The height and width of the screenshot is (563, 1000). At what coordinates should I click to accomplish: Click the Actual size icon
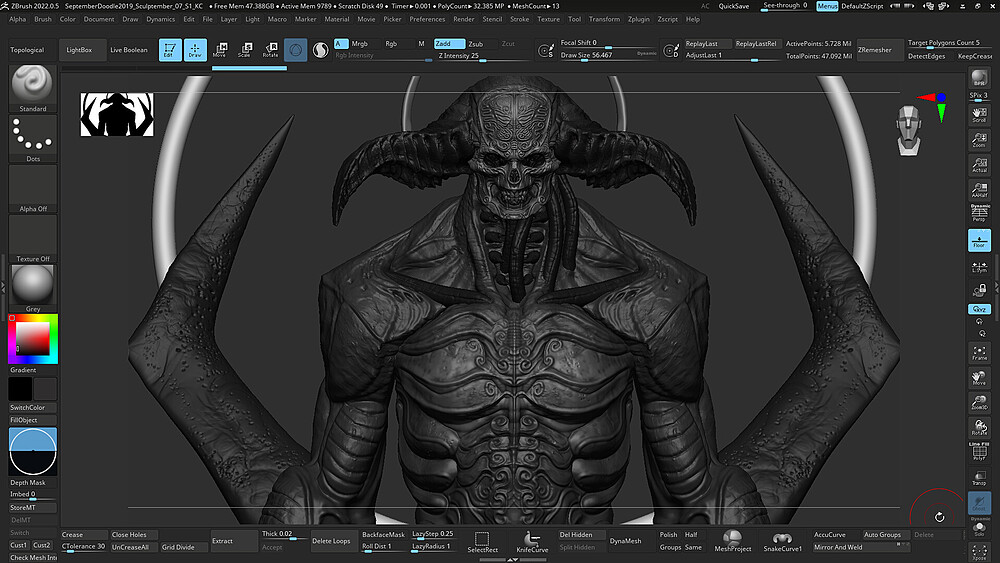click(979, 165)
